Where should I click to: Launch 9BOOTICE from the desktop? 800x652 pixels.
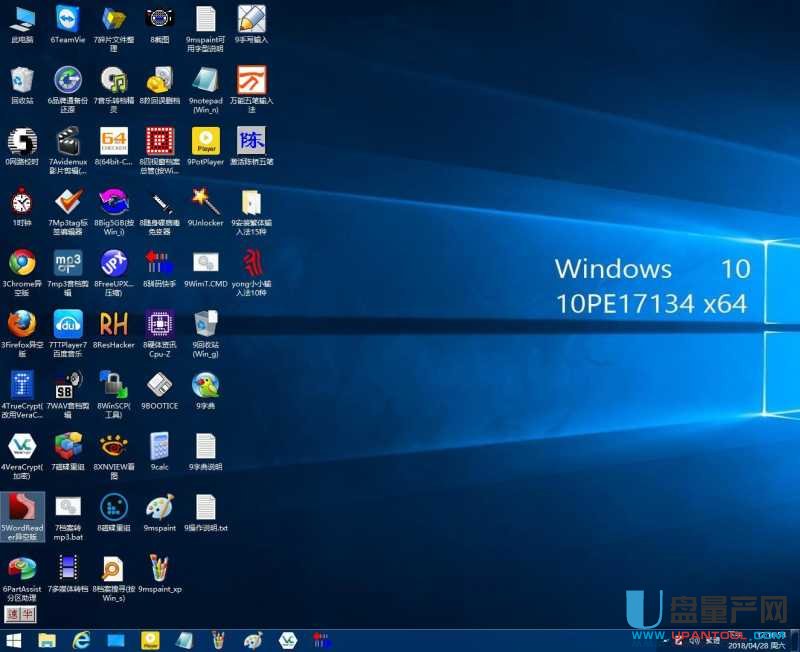tap(160, 391)
